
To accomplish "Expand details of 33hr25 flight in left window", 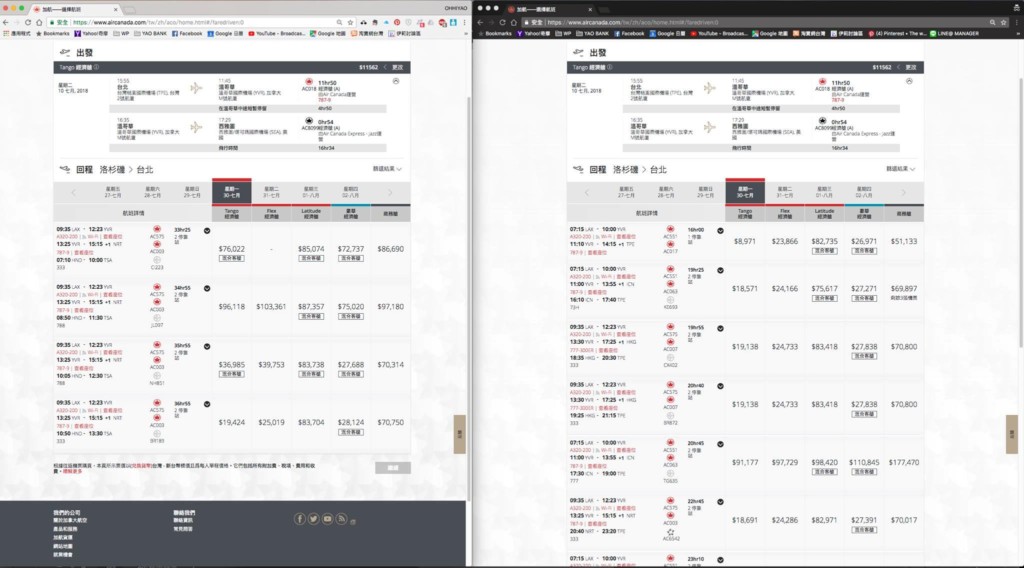I will tap(206, 231).
